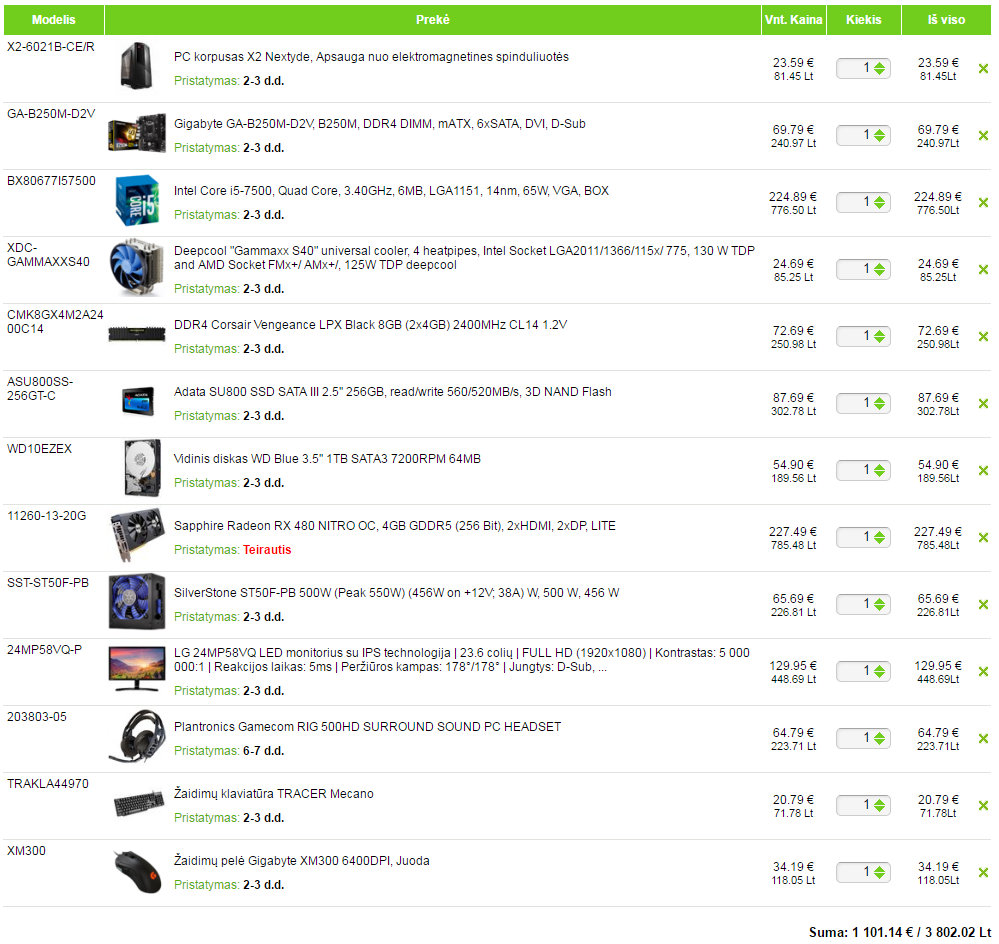View the Deepcool Gammaxx cooler image

click(136, 267)
